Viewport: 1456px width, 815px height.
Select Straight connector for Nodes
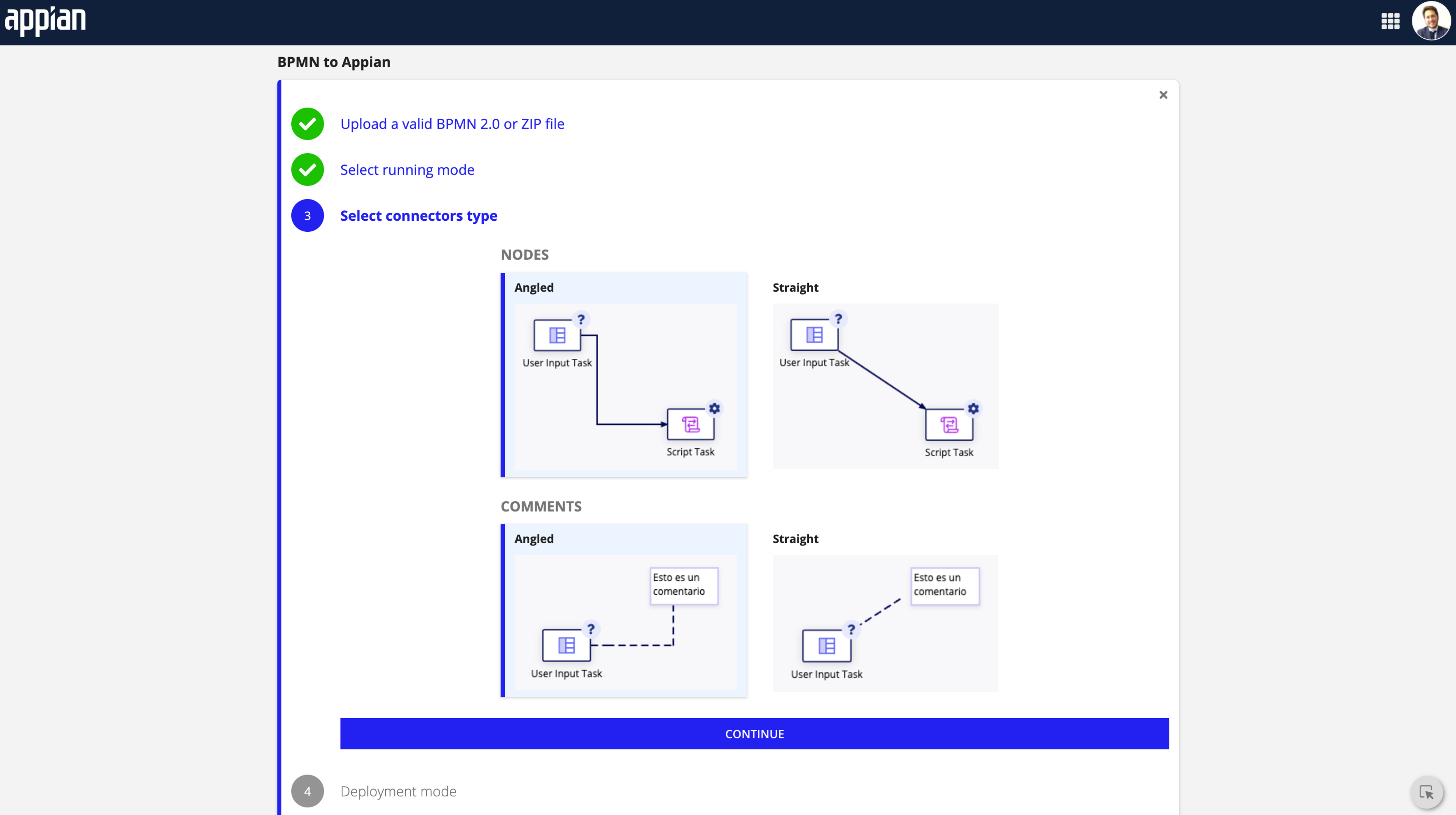click(886, 375)
